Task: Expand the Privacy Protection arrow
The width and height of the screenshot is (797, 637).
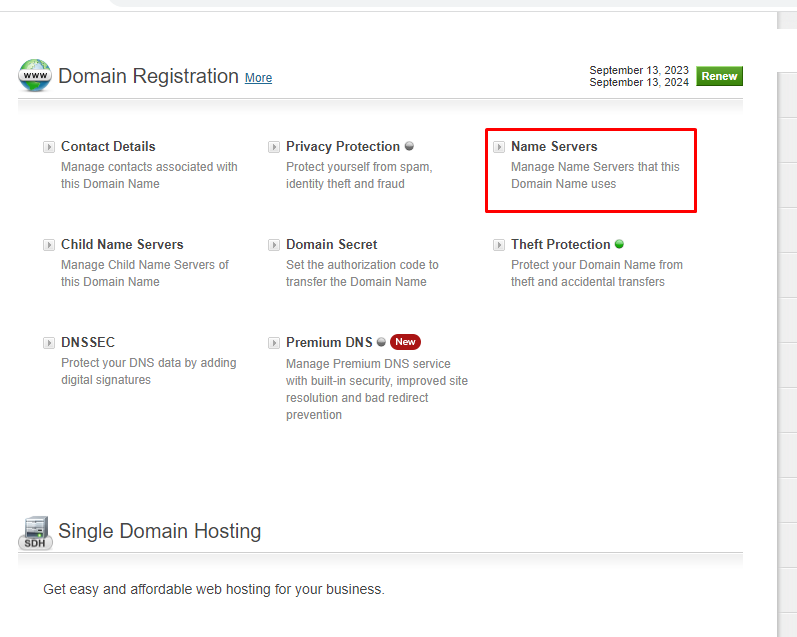Action: click(274, 147)
